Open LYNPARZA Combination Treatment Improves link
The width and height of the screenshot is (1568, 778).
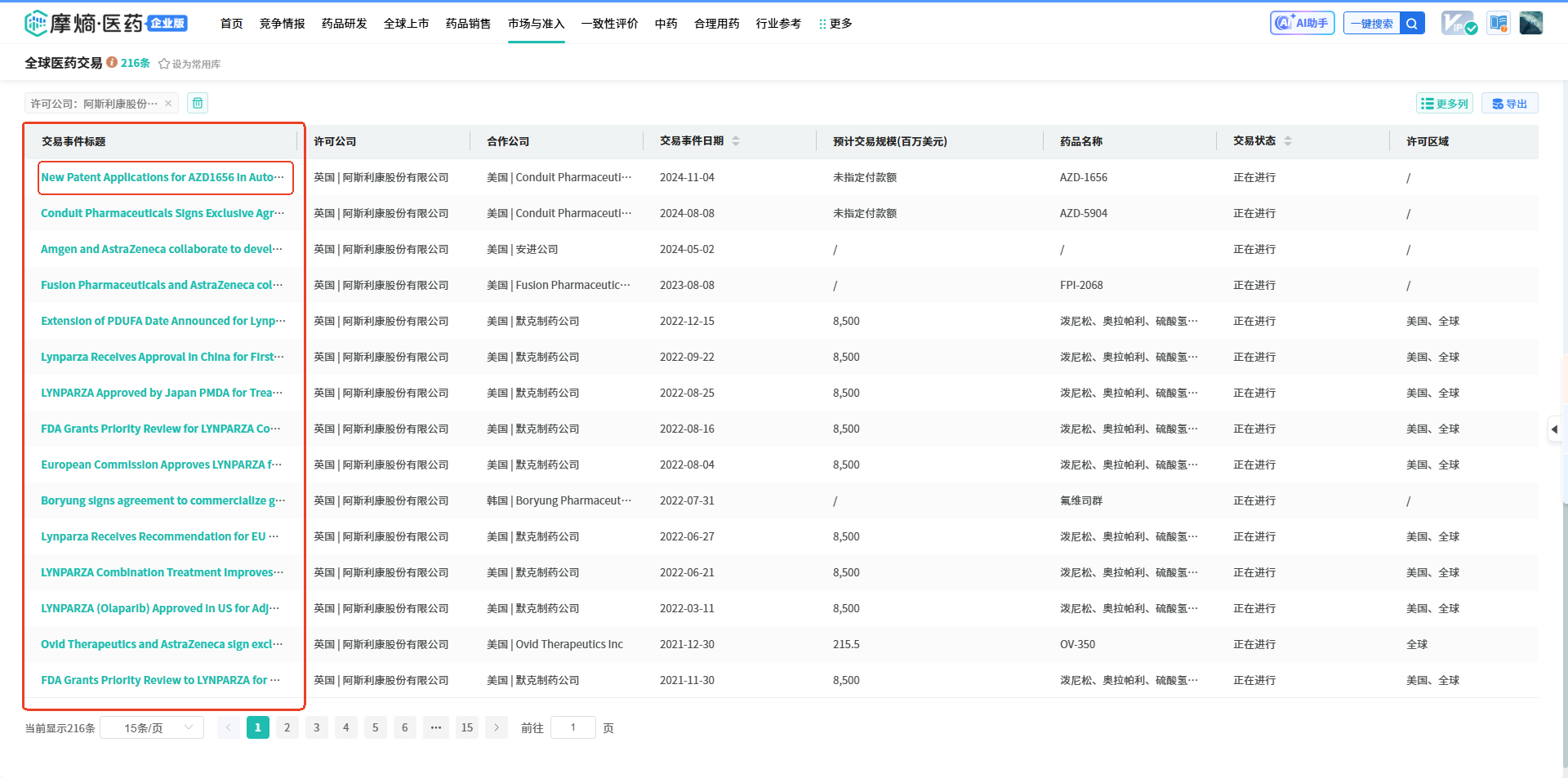point(163,572)
